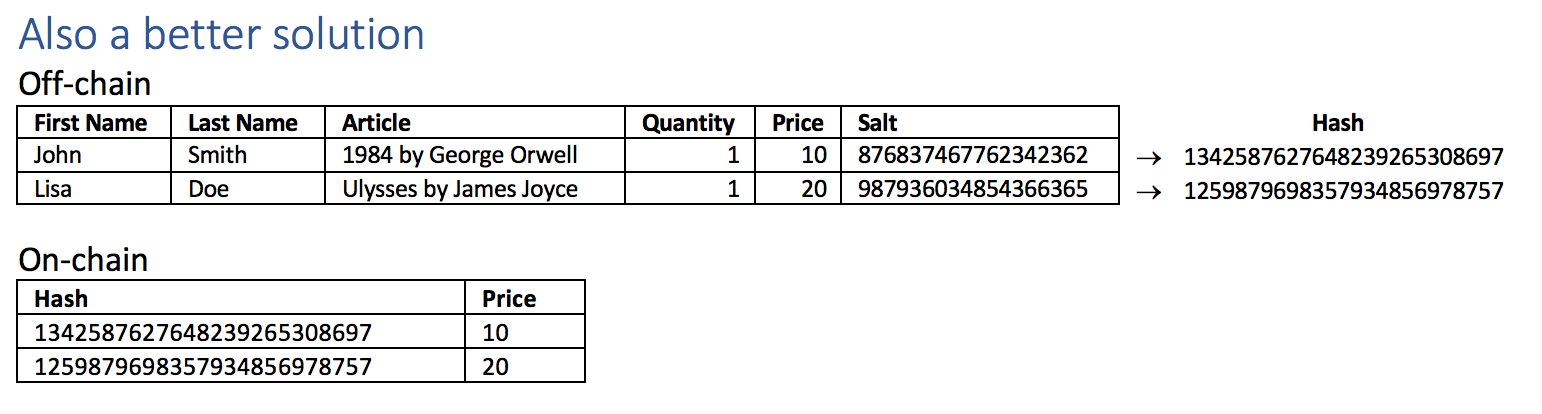Click on-chain hash 1259879698357934856978757

202,367
